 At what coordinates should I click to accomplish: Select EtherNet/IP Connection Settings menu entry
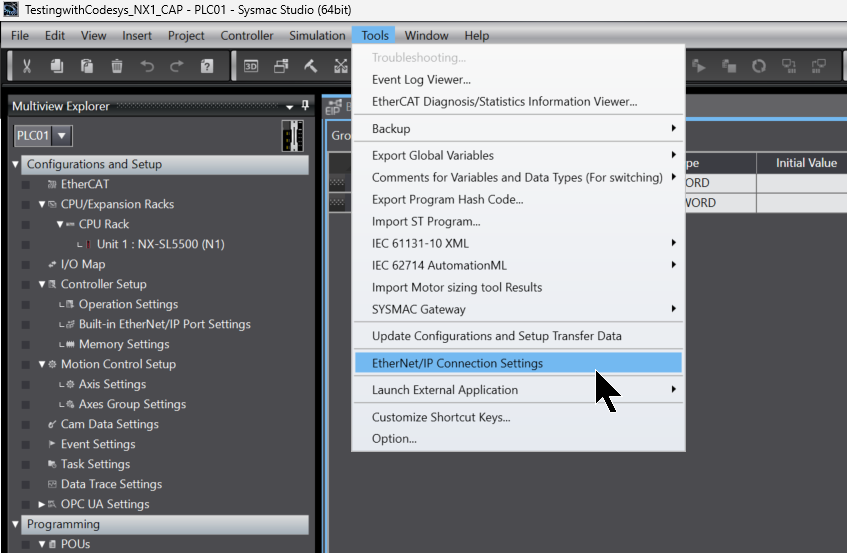coord(457,363)
